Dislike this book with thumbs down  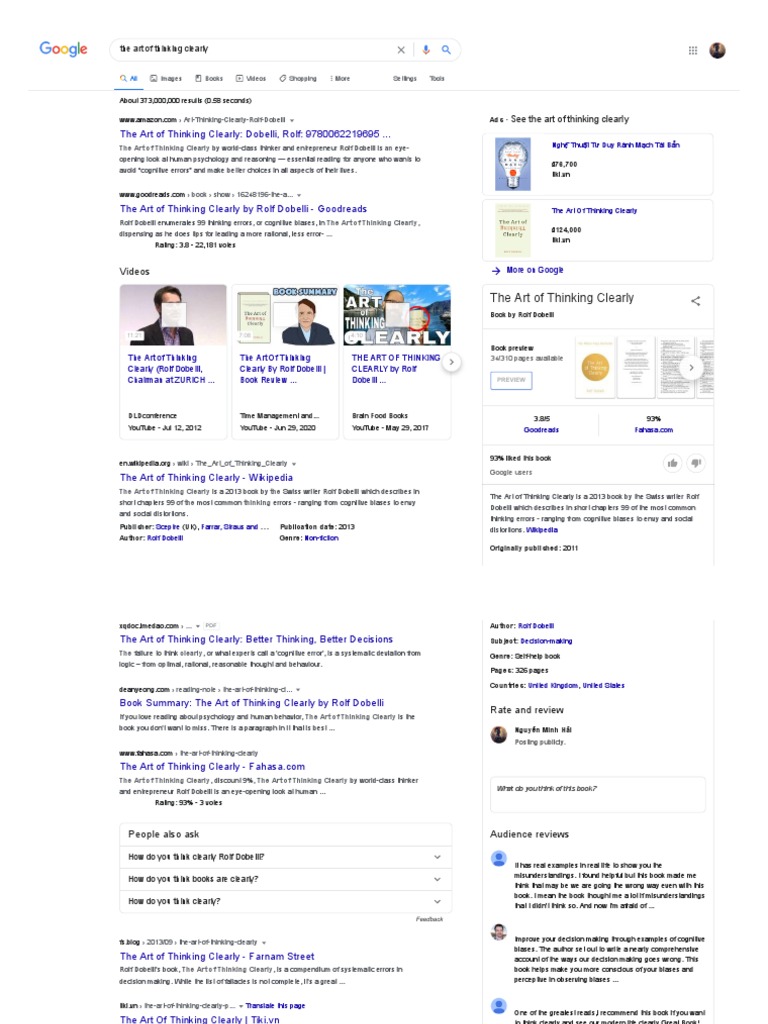click(x=696, y=463)
